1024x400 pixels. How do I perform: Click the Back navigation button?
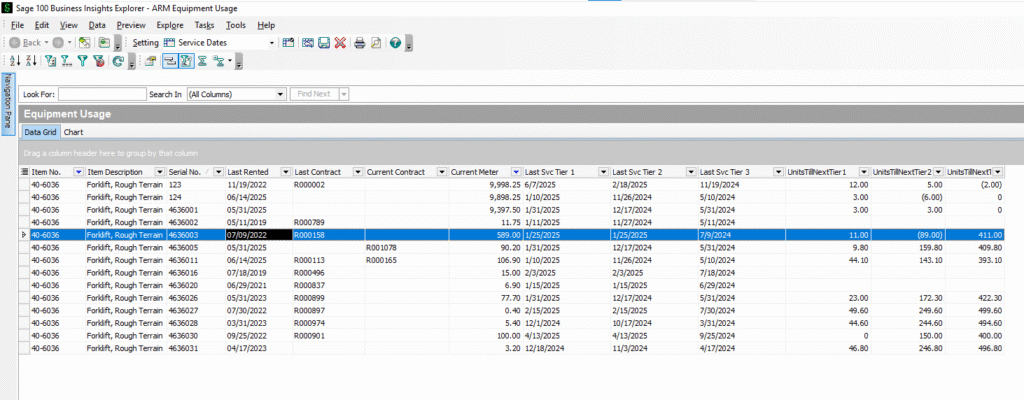[24, 42]
